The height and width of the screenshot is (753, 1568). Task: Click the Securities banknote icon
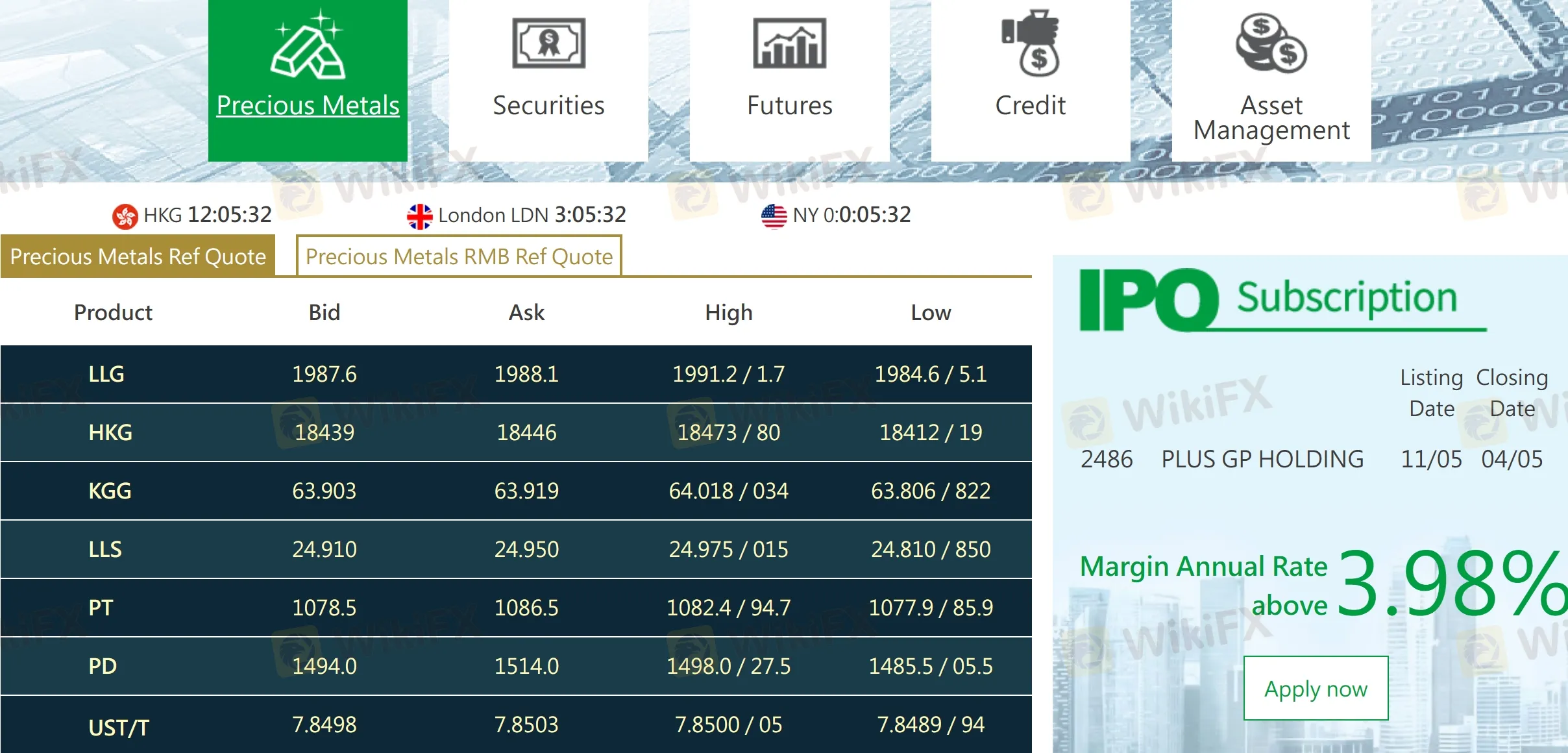[548, 43]
